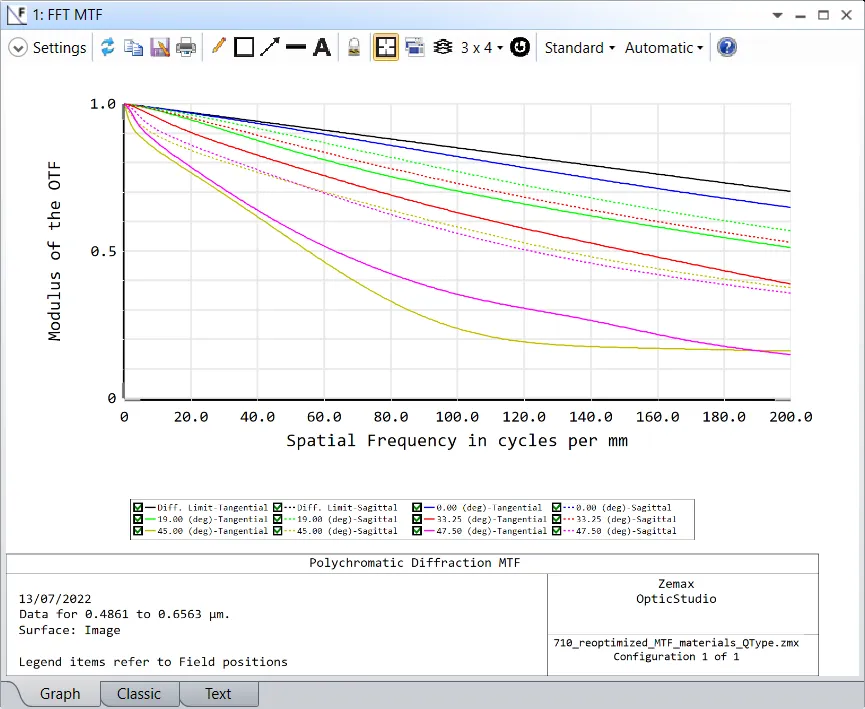Image resolution: width=865 pixels, height=709 pixels.
Task: Click the magenta 47.50 tangential curve
Action: pyautogui.click(x=390, y=274)
